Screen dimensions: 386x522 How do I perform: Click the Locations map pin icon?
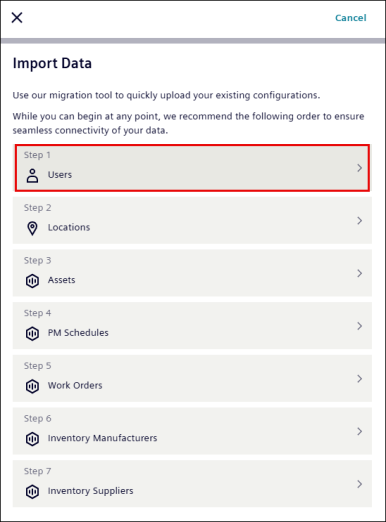click(x=32, y=228)
